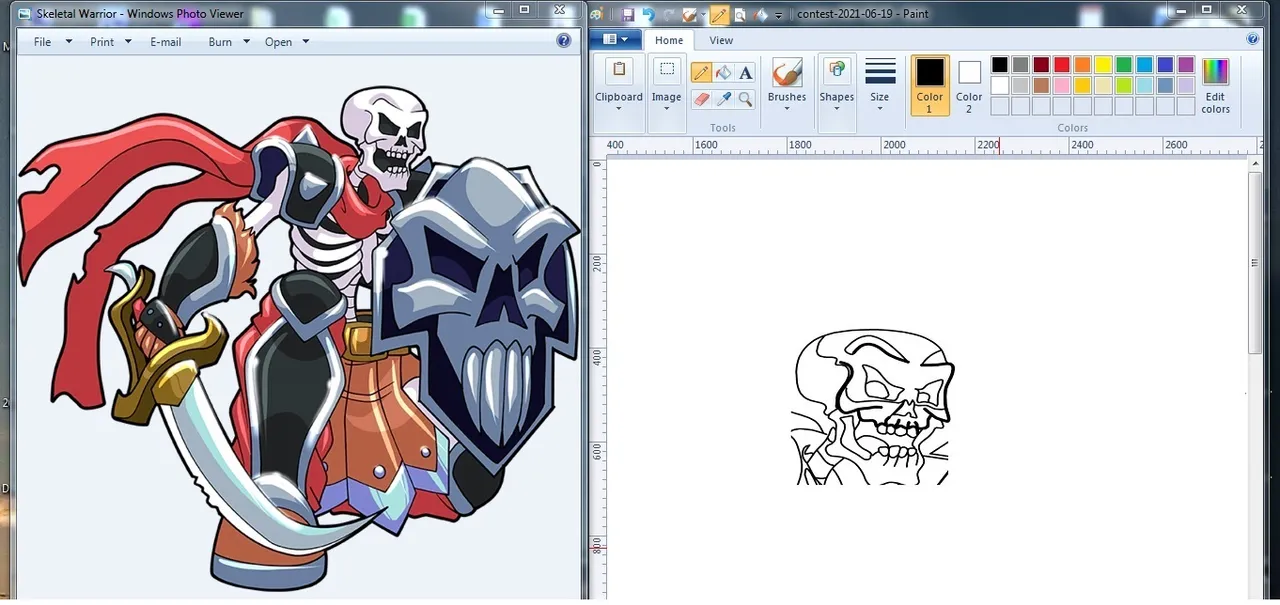Open File menu arrow in Photo Viewer
Screen dimensions: 1280x605
(x=69, y=42)
